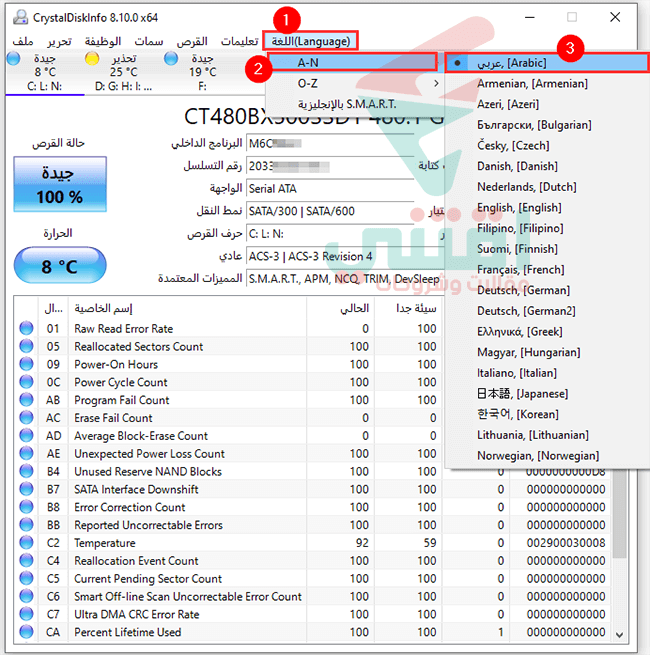Choose Armenian from the language list

click(547, 84)
